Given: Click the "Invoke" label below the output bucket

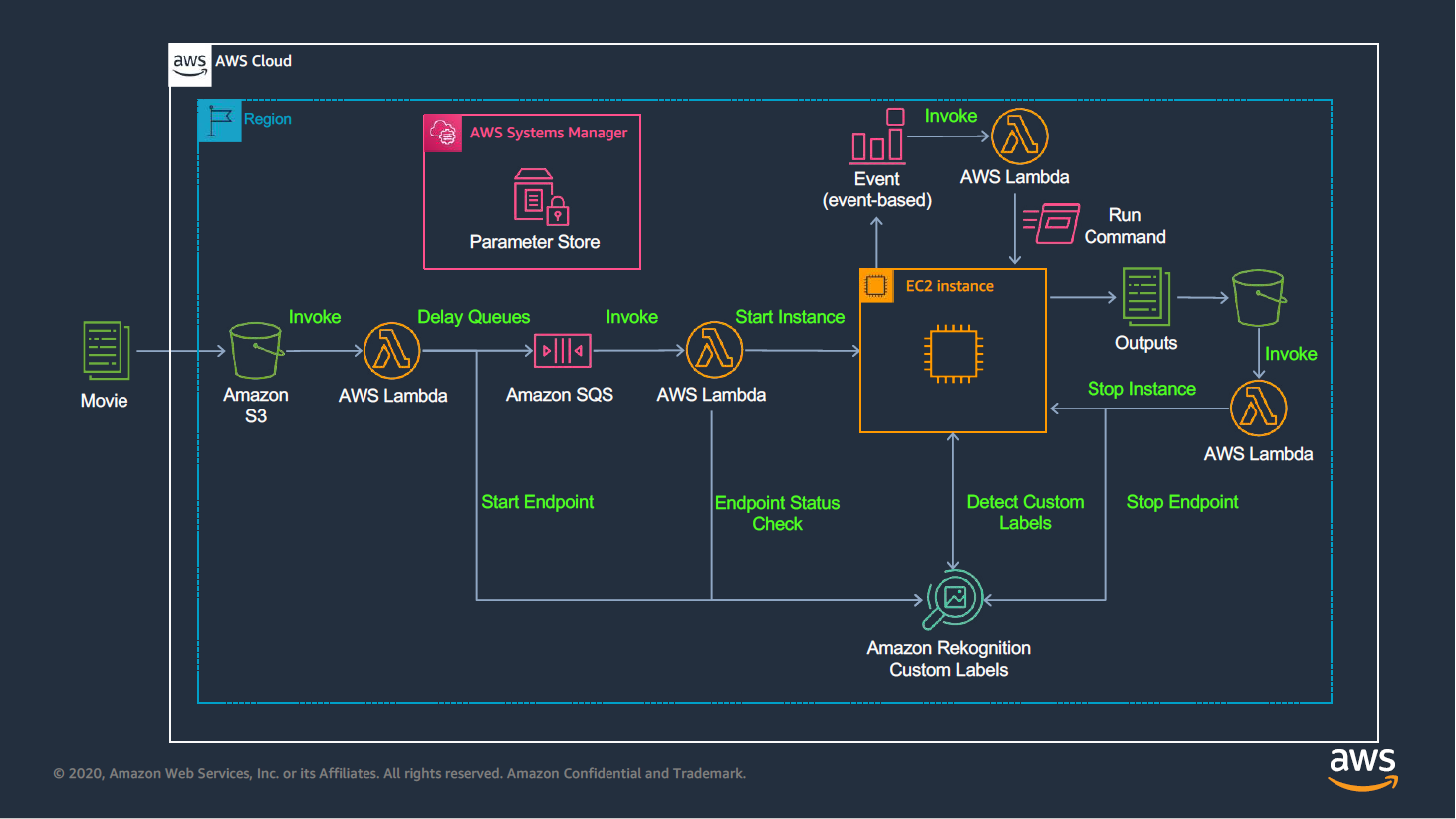Looking at the screenshot, I should (x=1291, y=354).
